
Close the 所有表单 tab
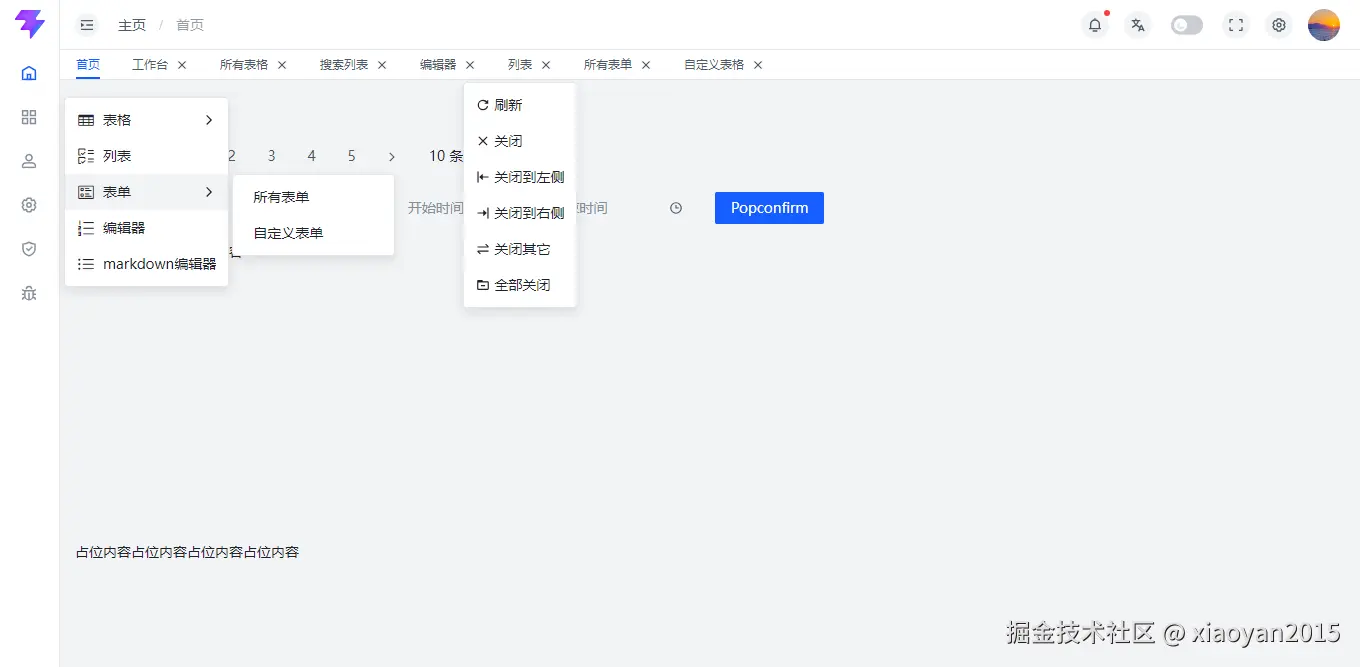click(646, 65)
